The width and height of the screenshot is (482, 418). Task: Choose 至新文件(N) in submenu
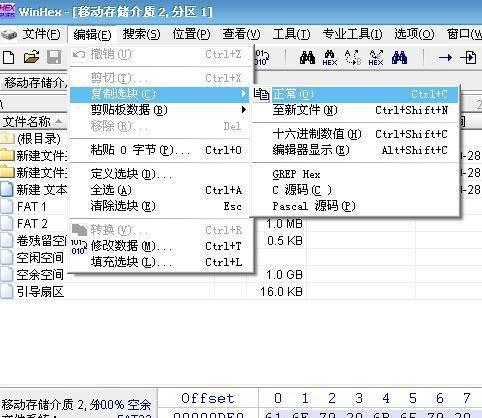point(355,110)
